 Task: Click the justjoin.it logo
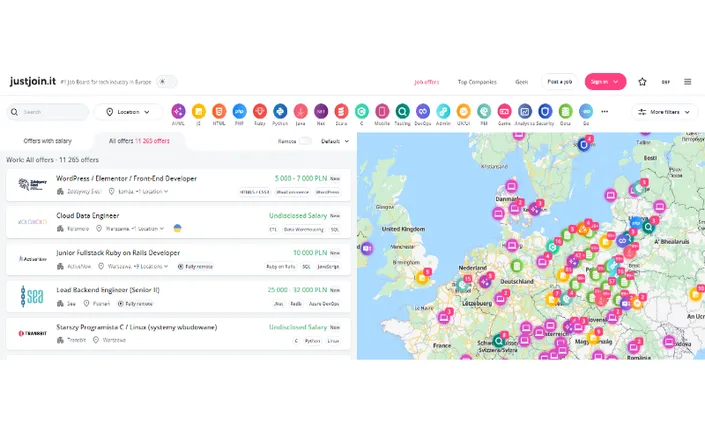33,81
